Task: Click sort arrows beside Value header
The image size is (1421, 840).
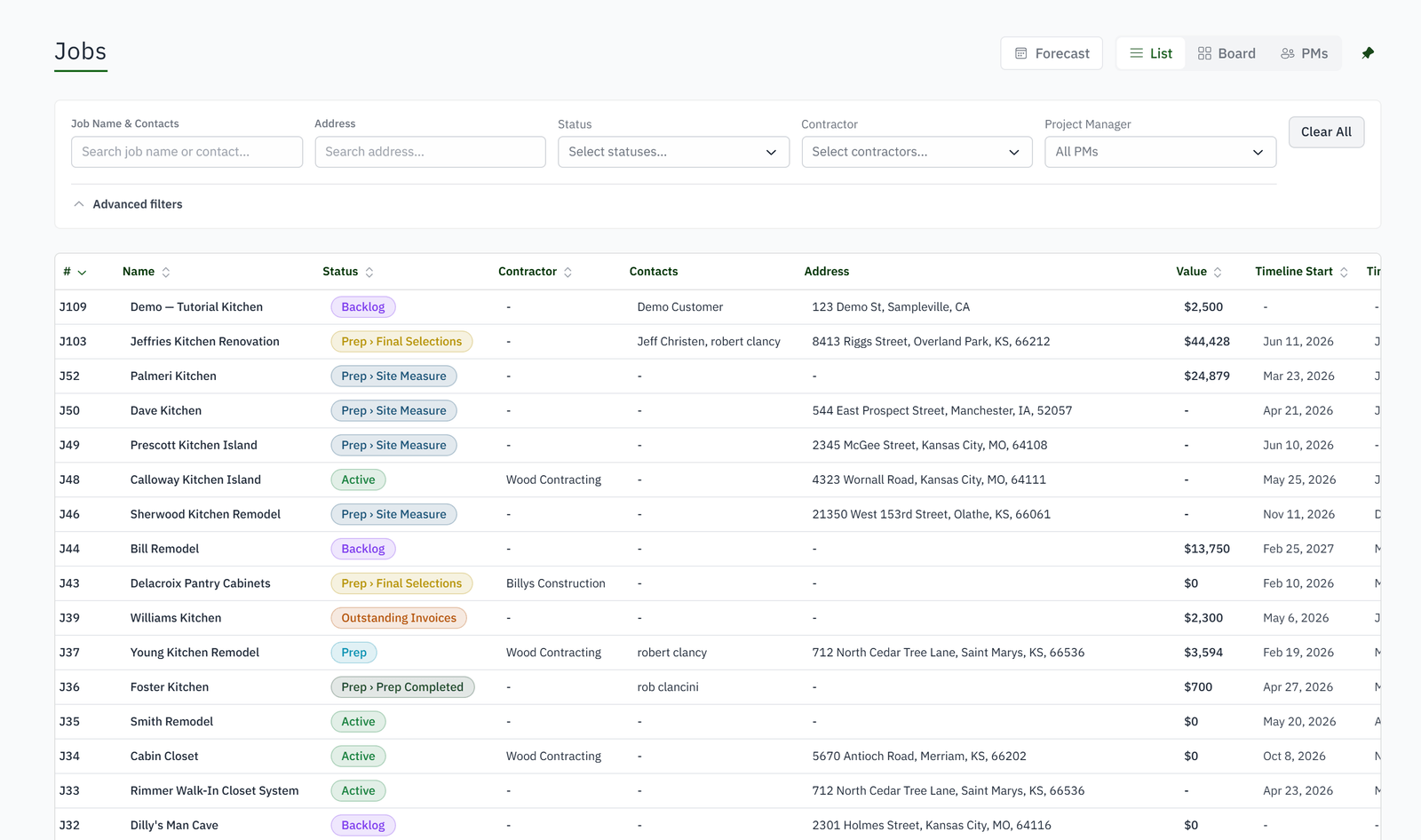Action: tap(1218, 273)
